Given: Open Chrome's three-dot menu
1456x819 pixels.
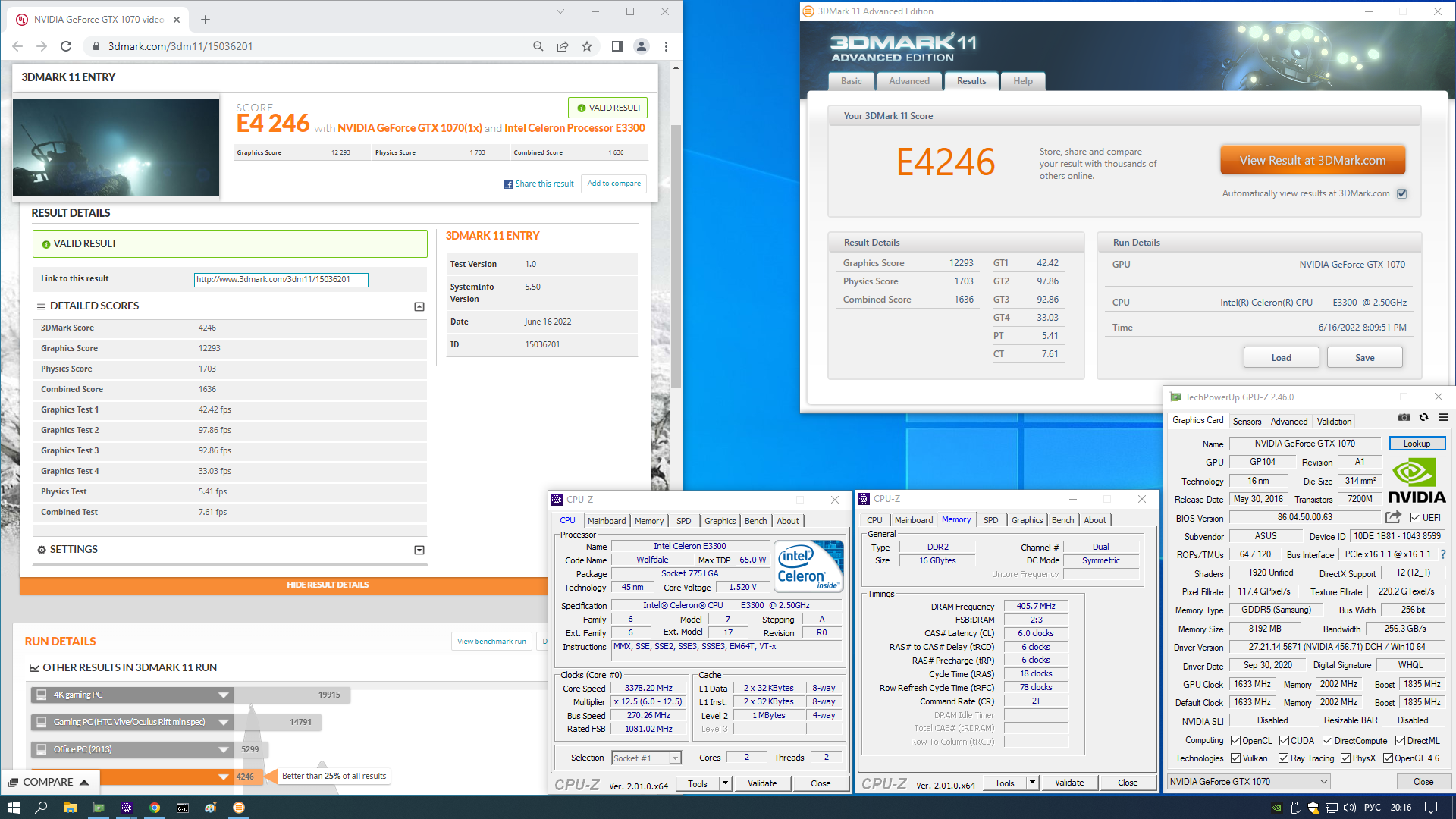Looking at the screenshot, I should tap(666, 46).
